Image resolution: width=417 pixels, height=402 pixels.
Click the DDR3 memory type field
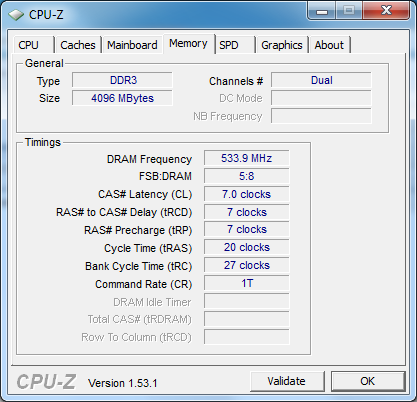122,80
